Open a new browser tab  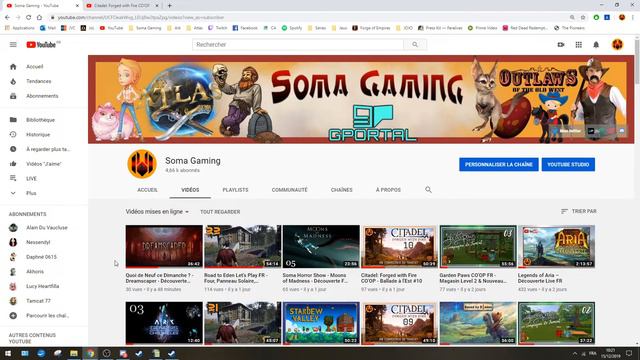coord(169,6)
